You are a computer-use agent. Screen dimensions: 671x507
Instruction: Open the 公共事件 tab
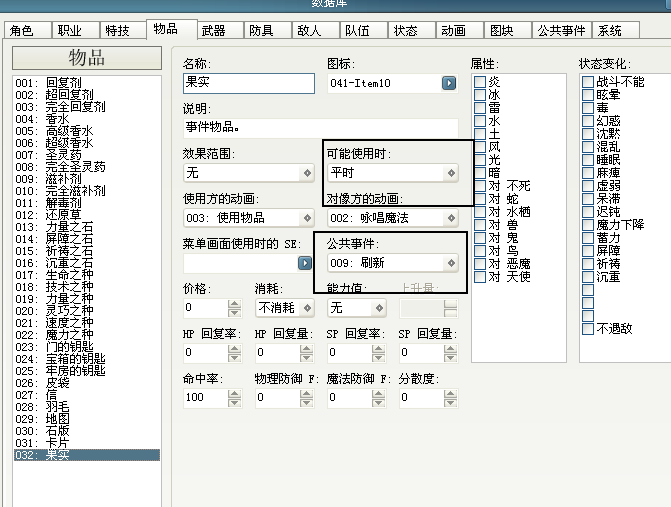(561, 30)
